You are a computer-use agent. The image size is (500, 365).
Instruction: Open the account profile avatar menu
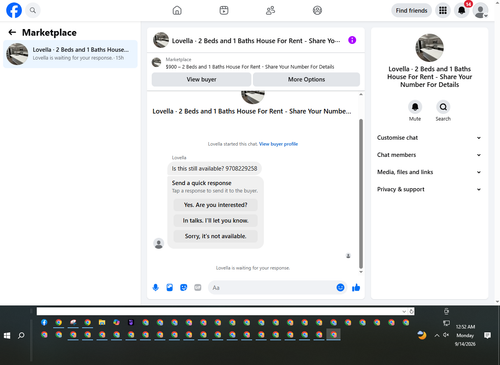[480, 11]
